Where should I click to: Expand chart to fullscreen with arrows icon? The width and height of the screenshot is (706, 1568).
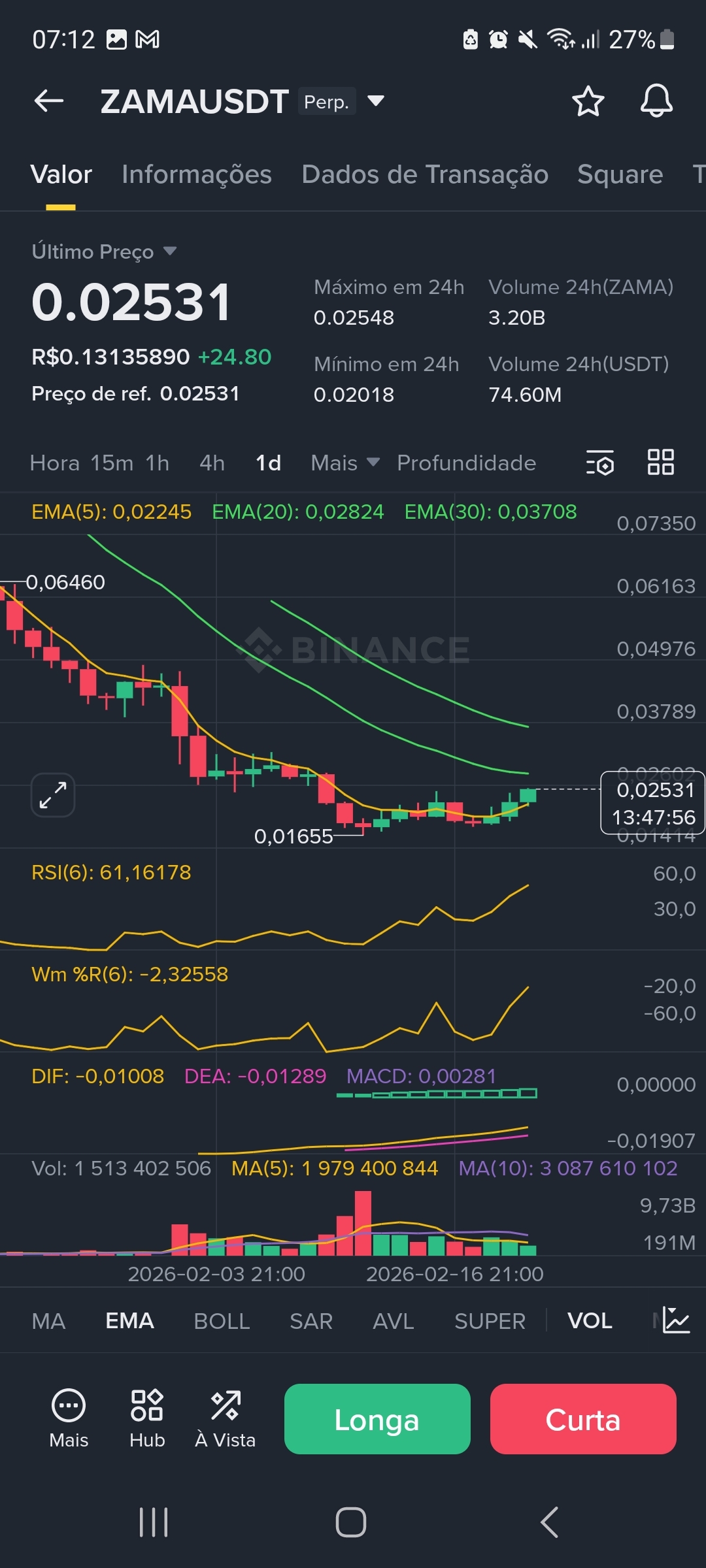53,794
